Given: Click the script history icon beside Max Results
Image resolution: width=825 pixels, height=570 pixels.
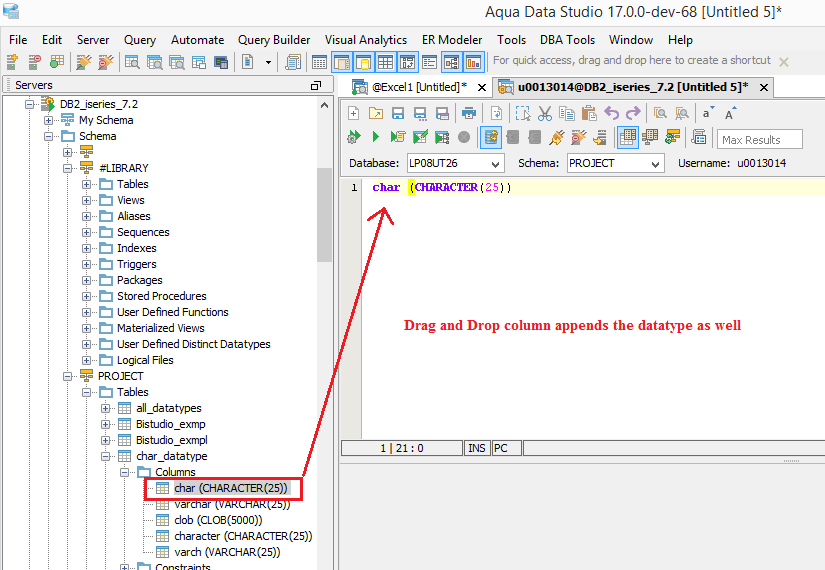Looking at the screenshot, I should point(698,137).
